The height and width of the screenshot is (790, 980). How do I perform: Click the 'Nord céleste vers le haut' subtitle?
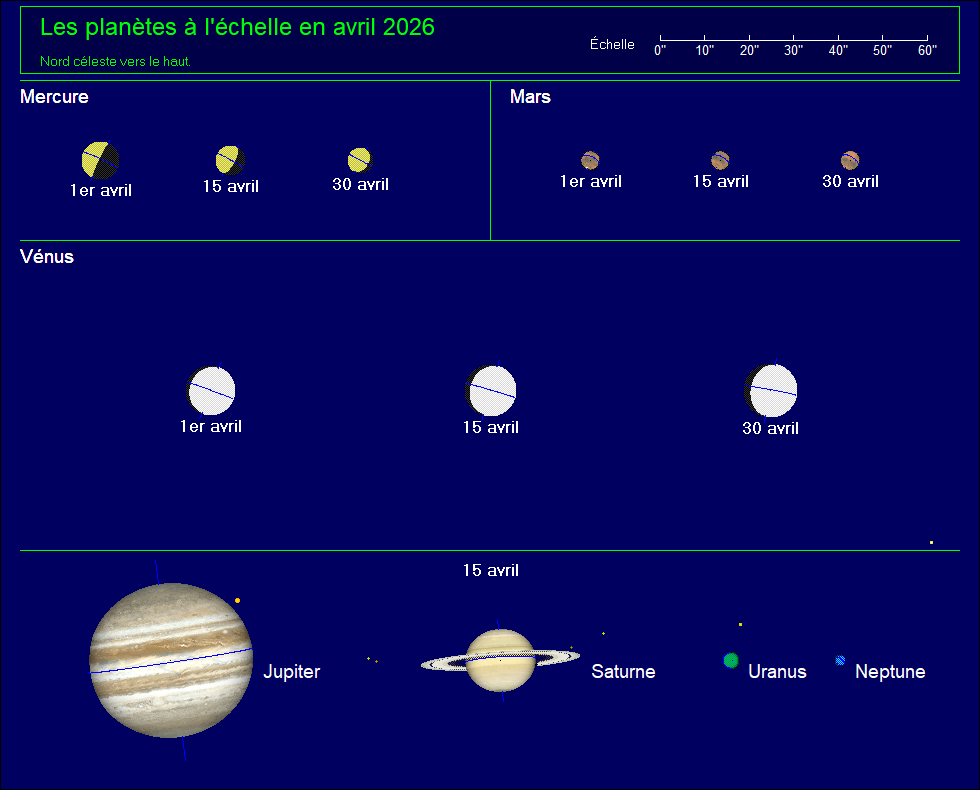coord(115,61)
